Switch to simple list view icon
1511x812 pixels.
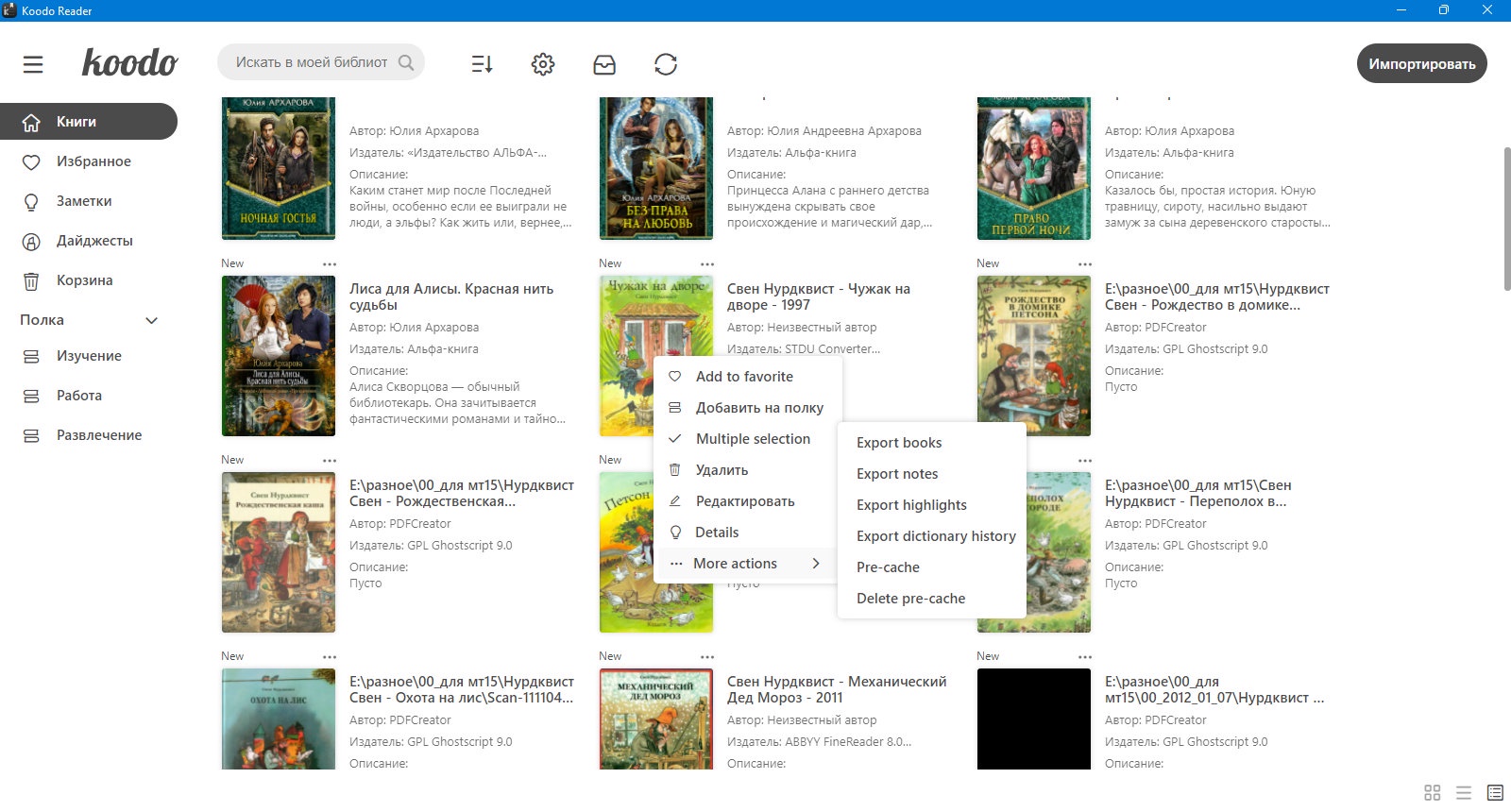point(1464,792)
